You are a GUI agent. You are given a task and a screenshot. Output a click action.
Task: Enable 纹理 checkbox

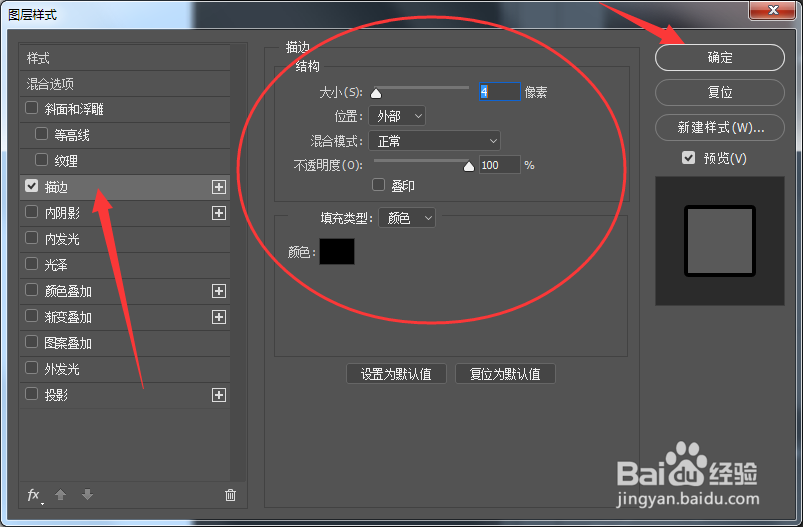click(41, 160)
